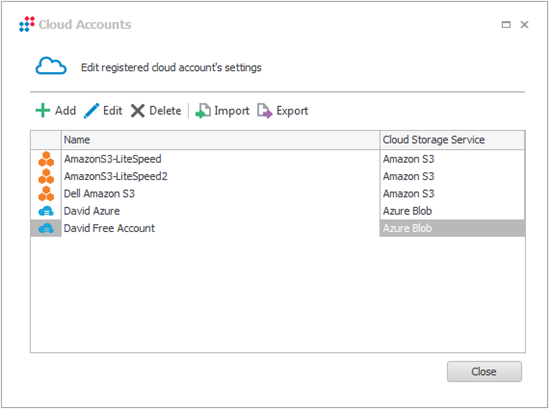Image resolution: width=550 pixels, height=410 pixels.
Task: Click the David Azure cloud icon
Action: tap(46, 211)
